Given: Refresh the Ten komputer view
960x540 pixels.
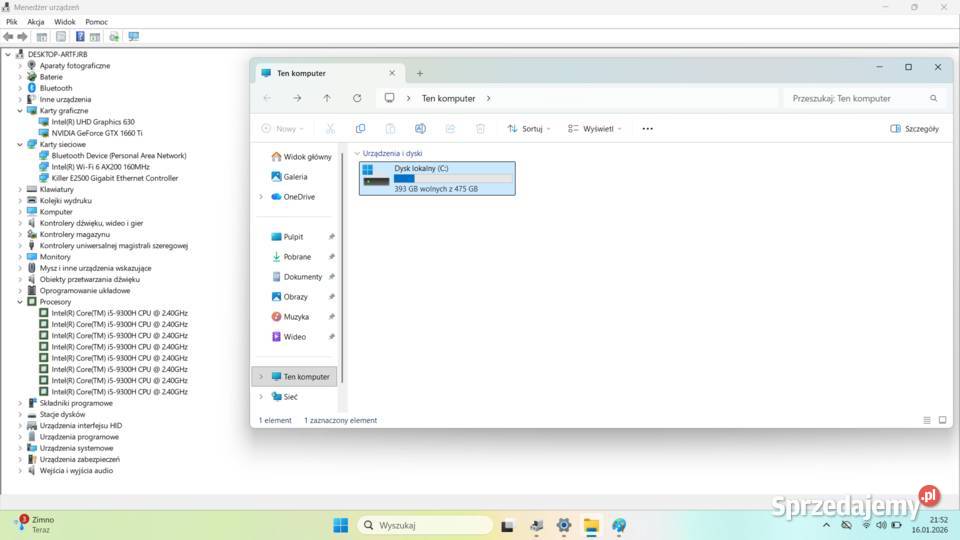Looking at the screenshot, I should pyautogui.click(x=357, y=98).
